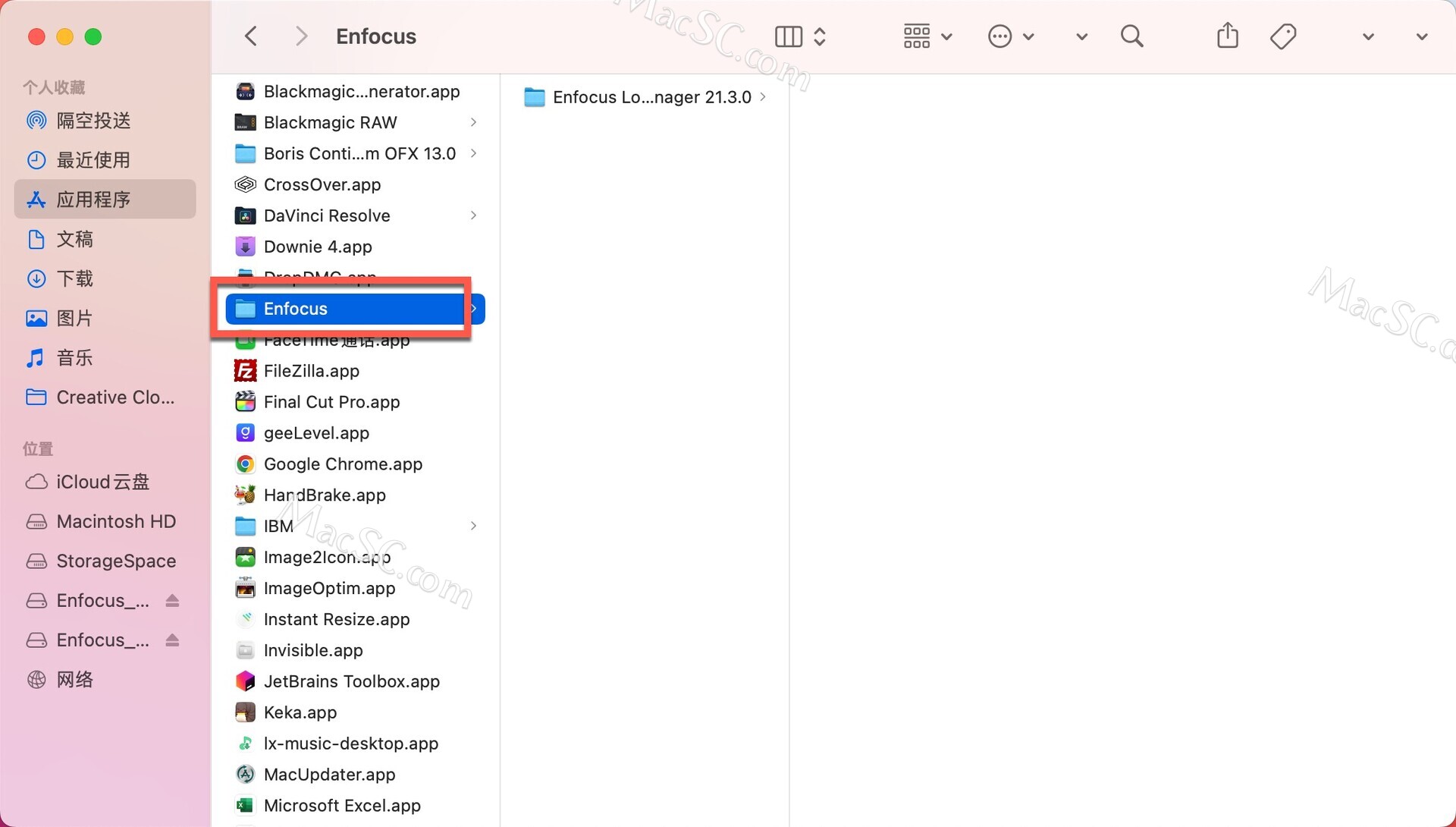Expand Enfocus Lo...nager 21.3.0 chevron
The height and width of the screenshot is (827, 1456).
click(763, 97)
